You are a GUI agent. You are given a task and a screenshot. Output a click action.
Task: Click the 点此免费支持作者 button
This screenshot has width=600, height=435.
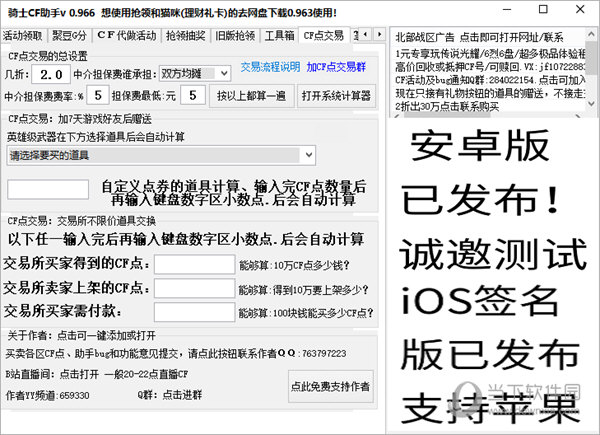coord(331,386)
